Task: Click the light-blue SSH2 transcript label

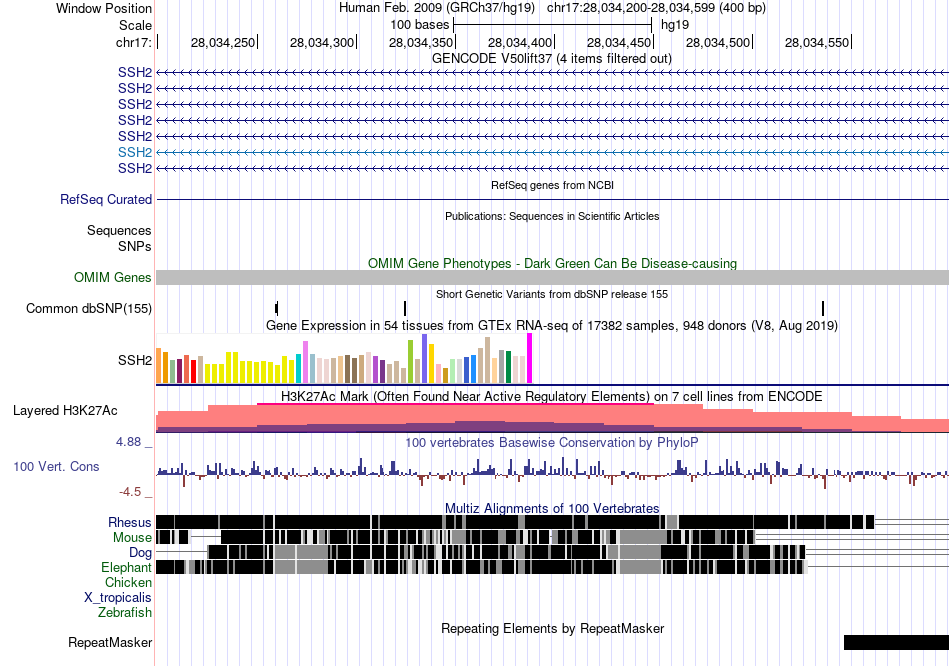Action: pos(135,152)
